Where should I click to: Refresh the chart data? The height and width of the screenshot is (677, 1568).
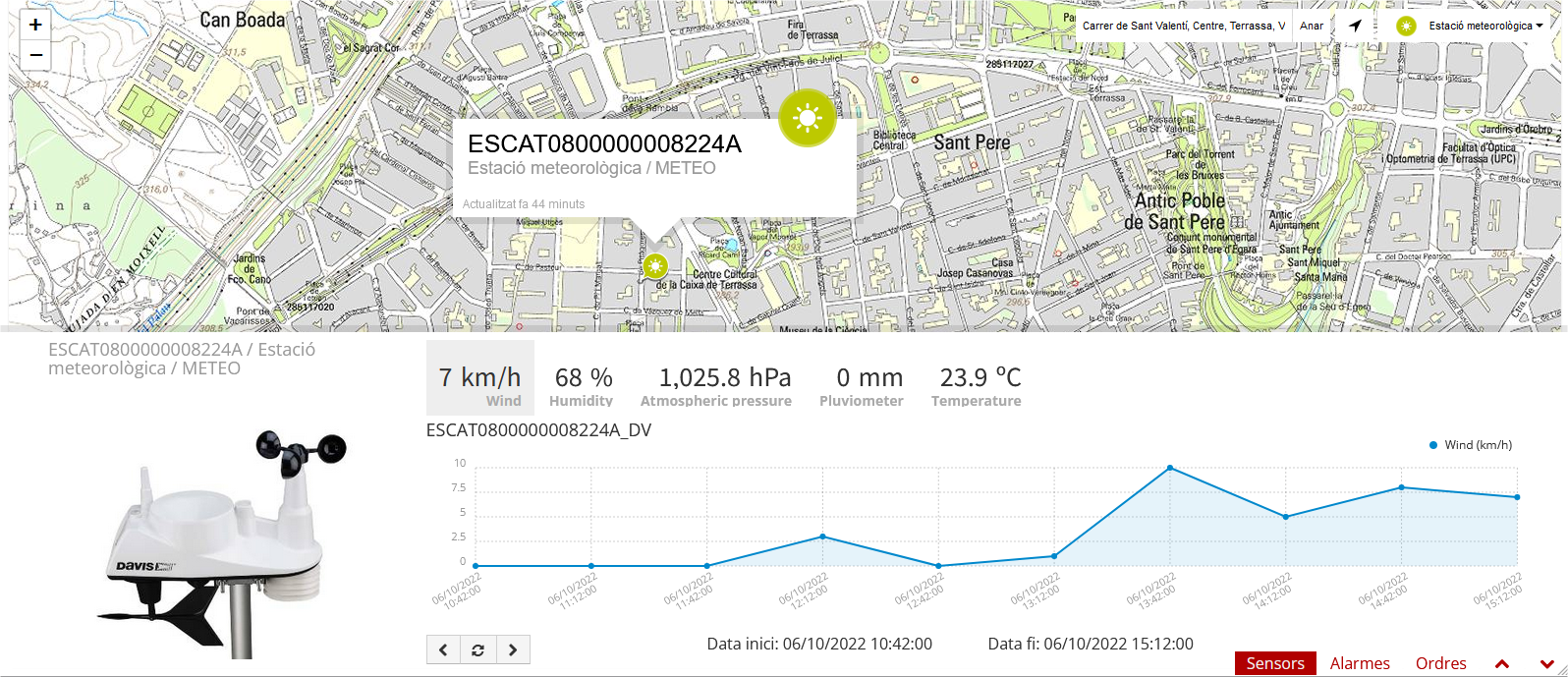(x=478, y=649)
